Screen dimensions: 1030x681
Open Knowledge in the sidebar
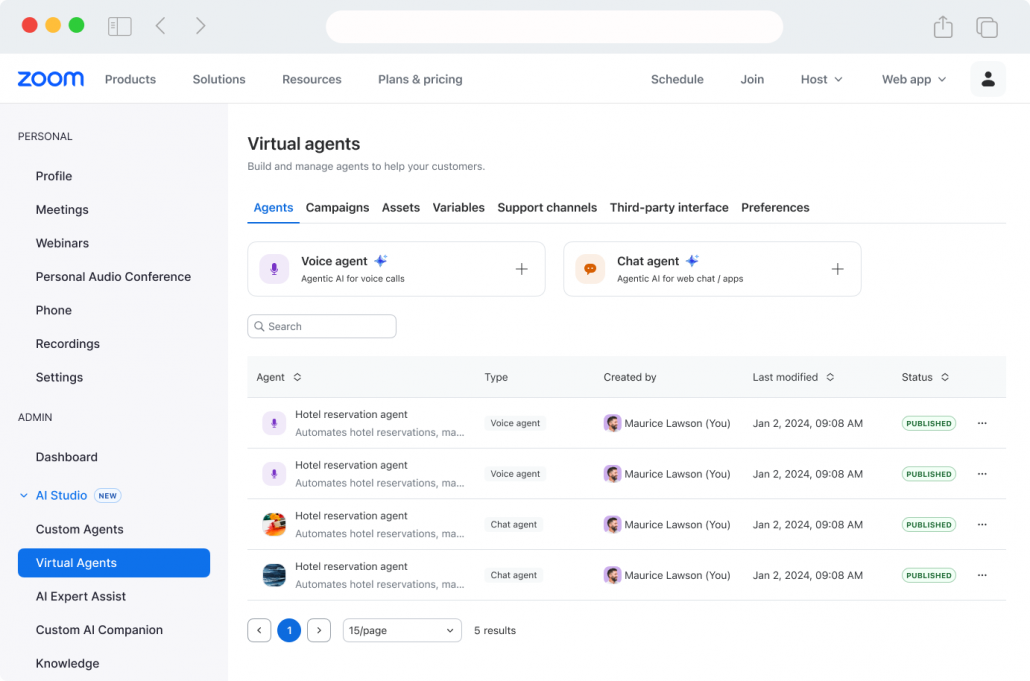(x=68, y=663)
